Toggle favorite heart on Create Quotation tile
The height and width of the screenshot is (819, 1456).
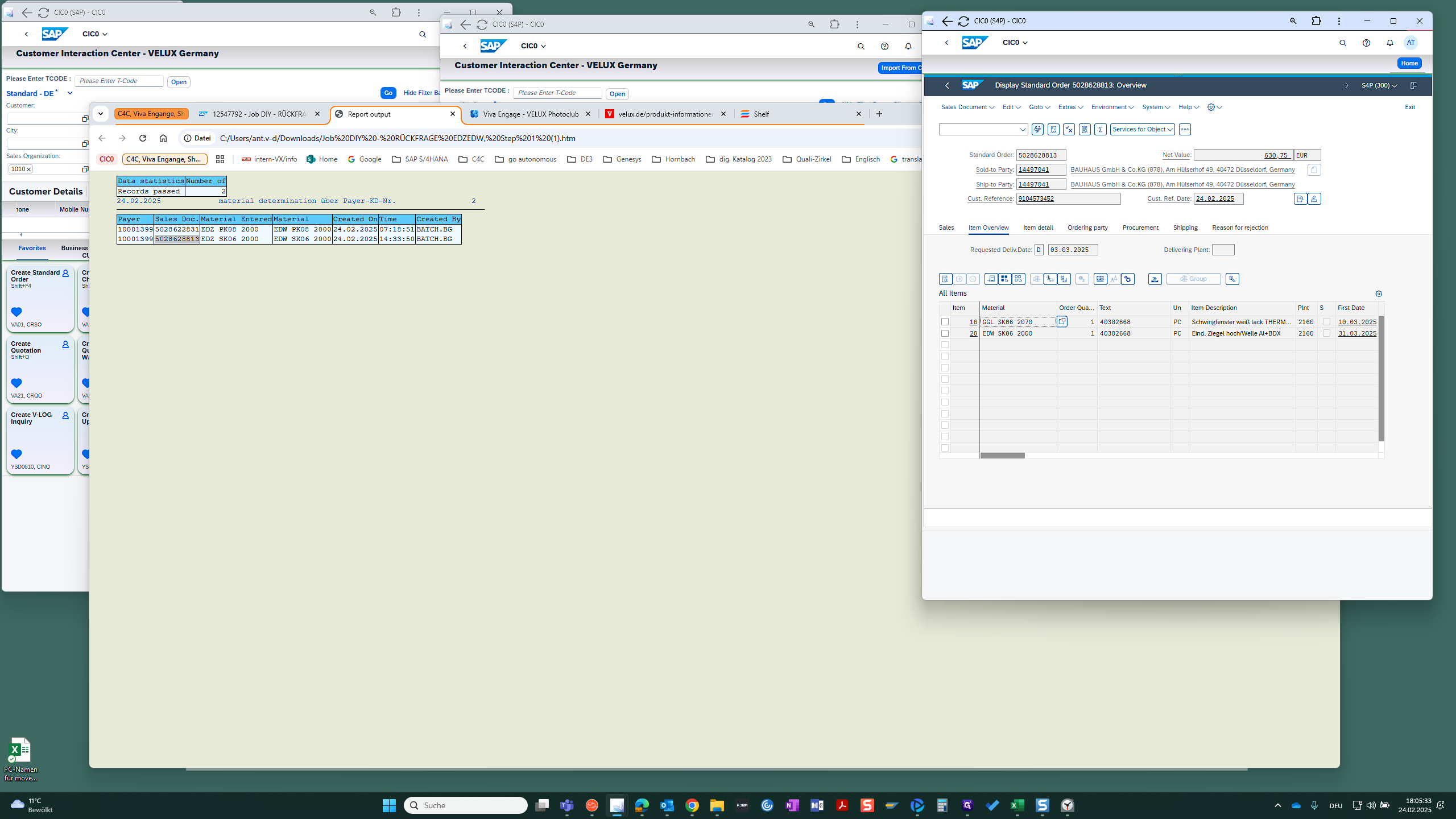point(16,383)
